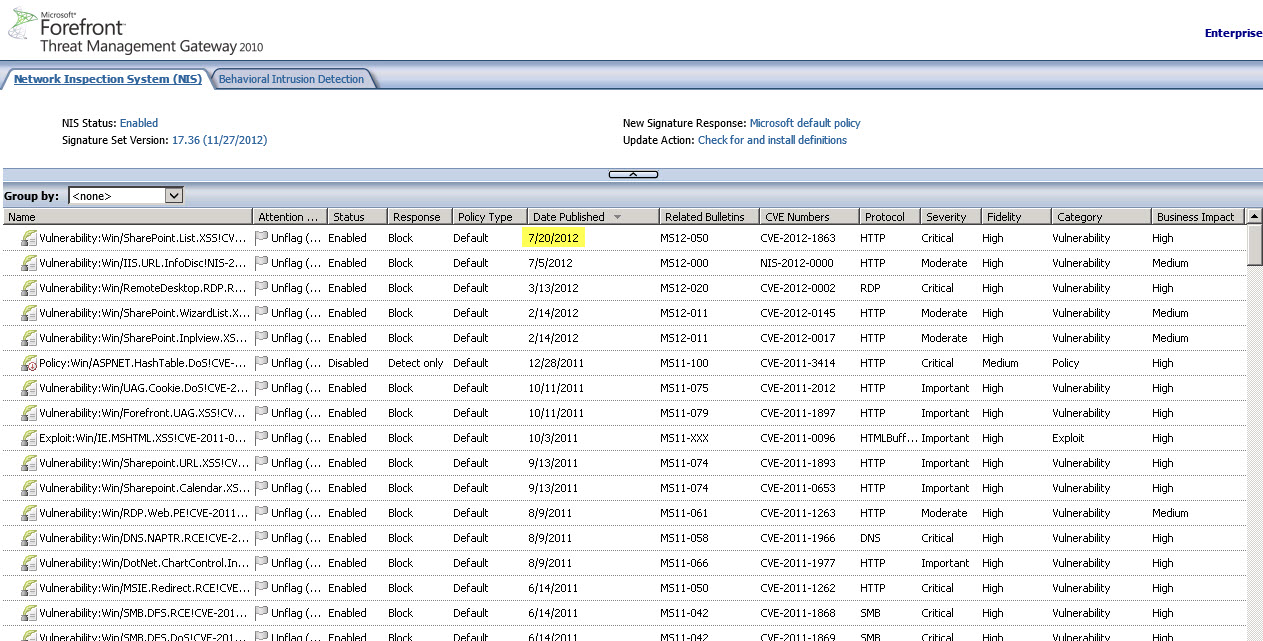The image size is (1263, 641).
Task: Click the flag icon in the IIS.URL.InfoDisc row
Action: (262, 263)
